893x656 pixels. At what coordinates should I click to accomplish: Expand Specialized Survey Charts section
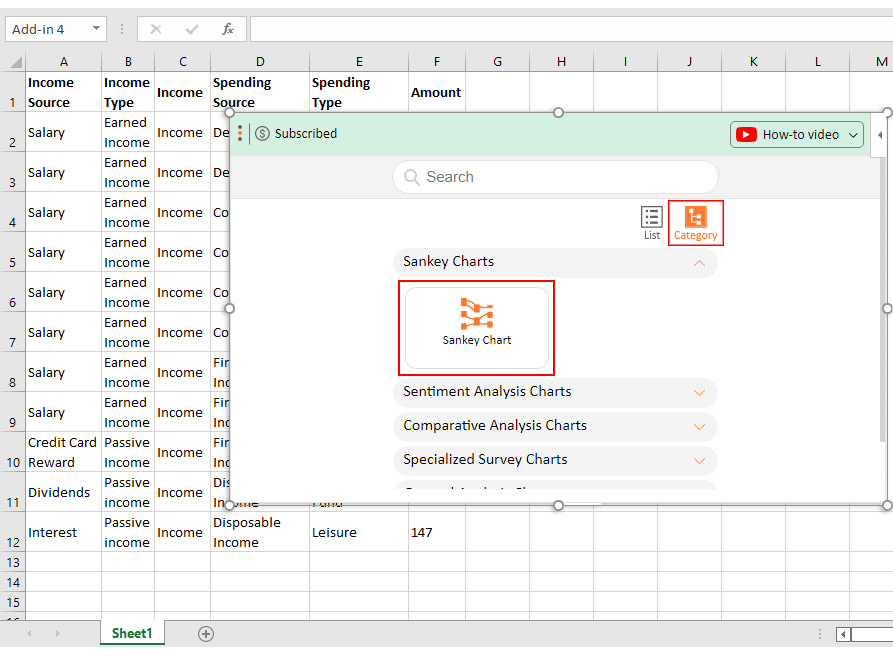click(555, 460)
